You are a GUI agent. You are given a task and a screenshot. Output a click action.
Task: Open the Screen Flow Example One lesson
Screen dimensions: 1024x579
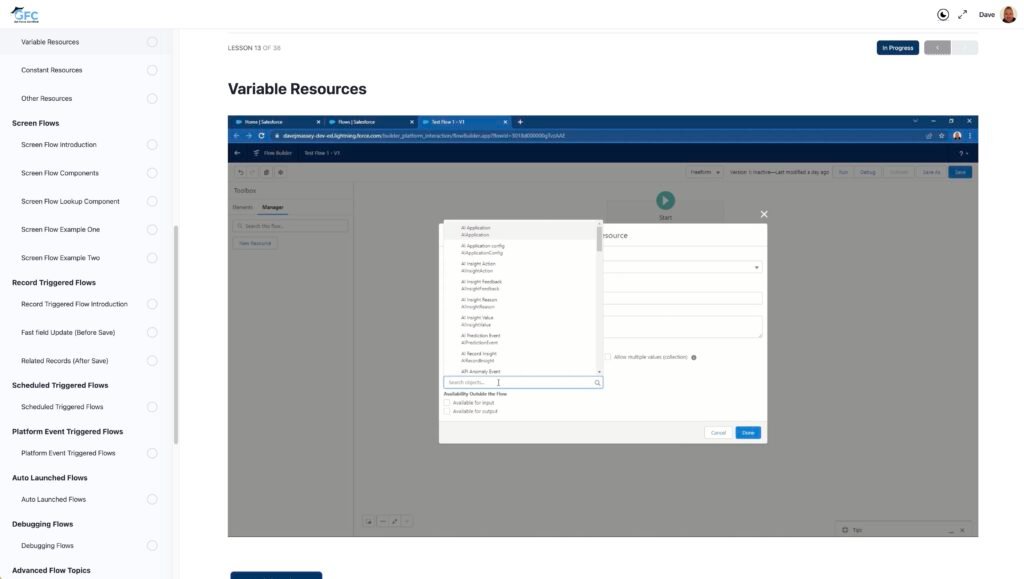click(60, 230)
